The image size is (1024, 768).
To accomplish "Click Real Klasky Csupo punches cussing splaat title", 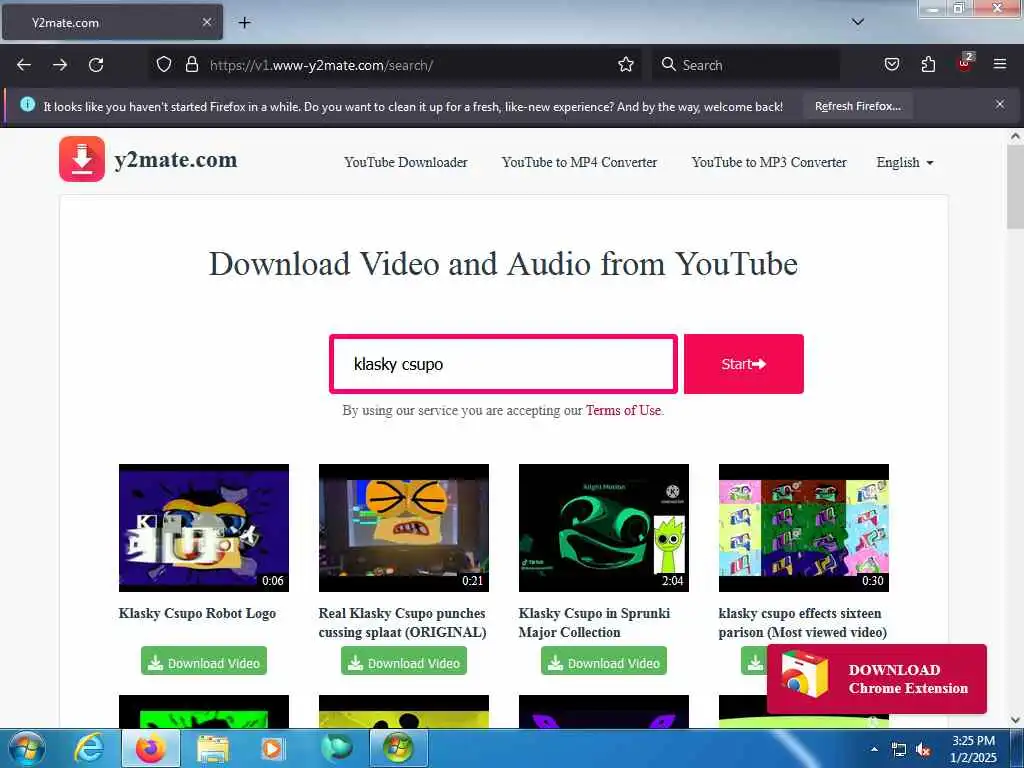I will 402,622.
